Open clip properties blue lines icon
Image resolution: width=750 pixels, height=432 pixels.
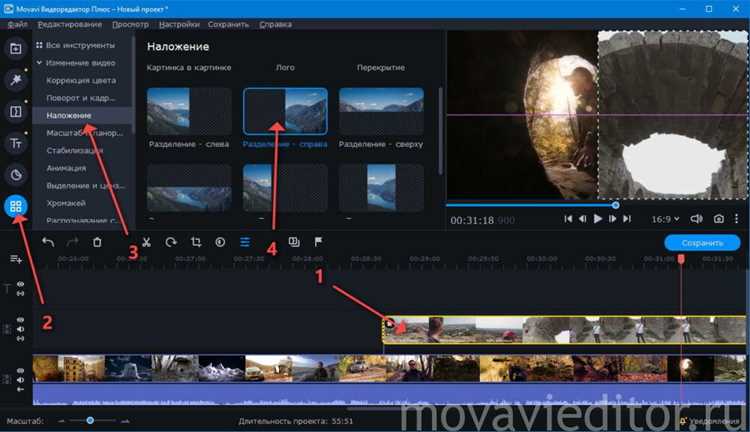click(x=245, y=242)
